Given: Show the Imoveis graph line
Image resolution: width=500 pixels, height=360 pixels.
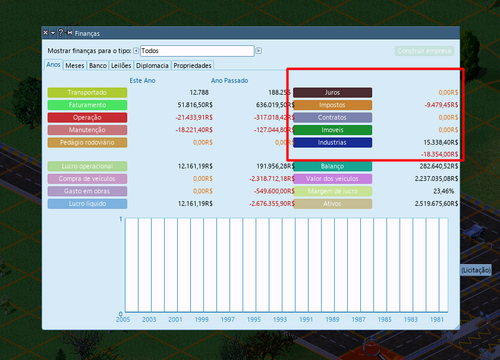Looking at the screenshot, I should click(x=333, y=130).
